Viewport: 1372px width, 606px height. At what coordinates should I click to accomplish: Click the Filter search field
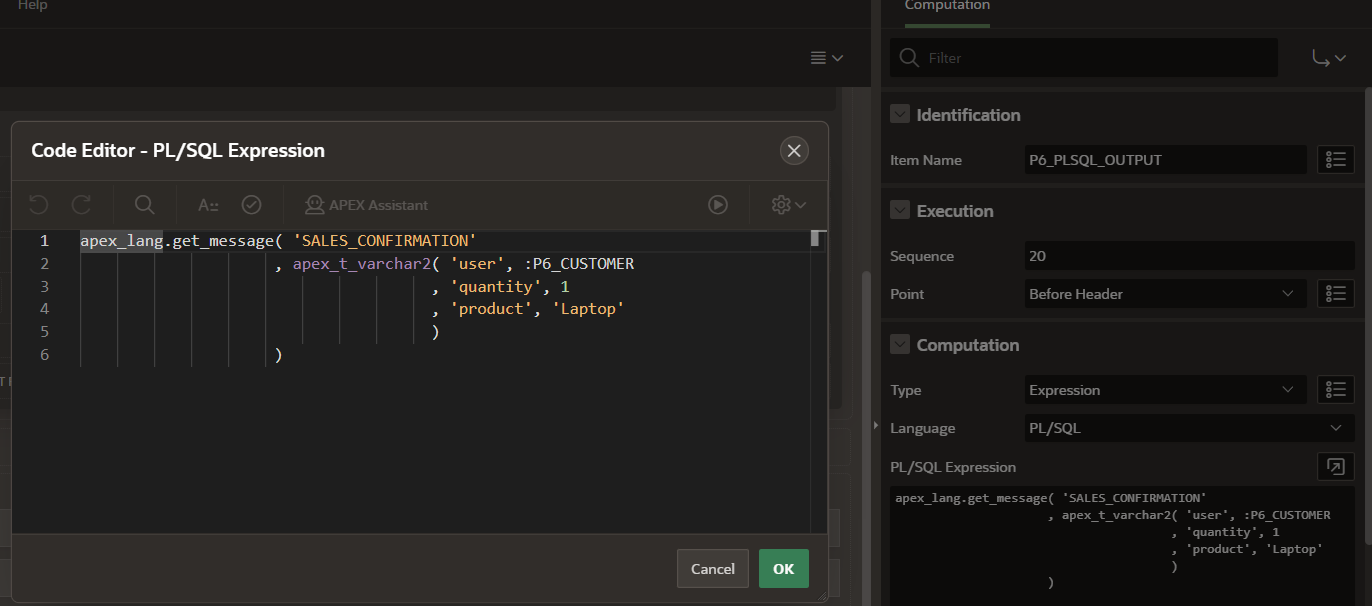[x=1084, y=58]
